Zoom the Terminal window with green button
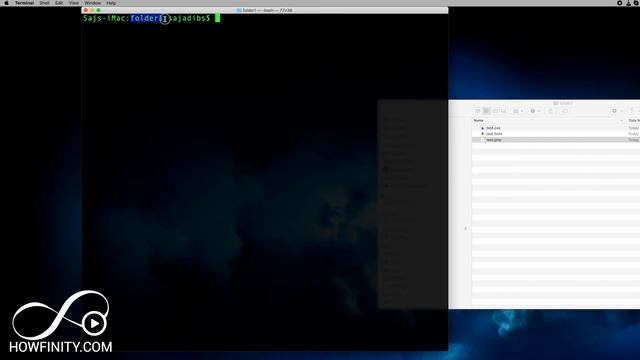 click(x=98, y=10)
